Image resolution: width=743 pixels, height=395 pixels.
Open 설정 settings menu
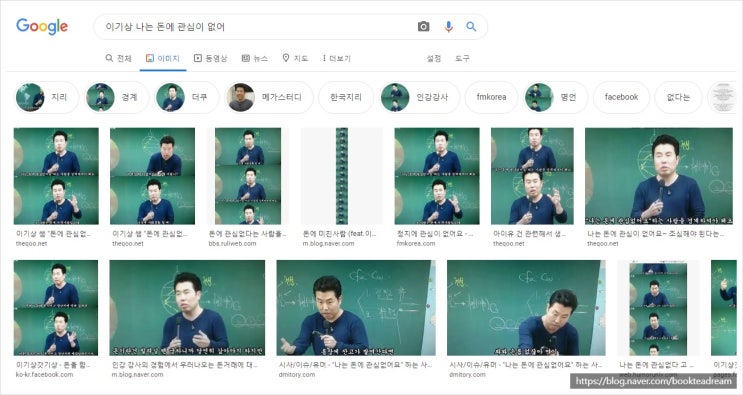pyautogui.click(x=434, y=58)
